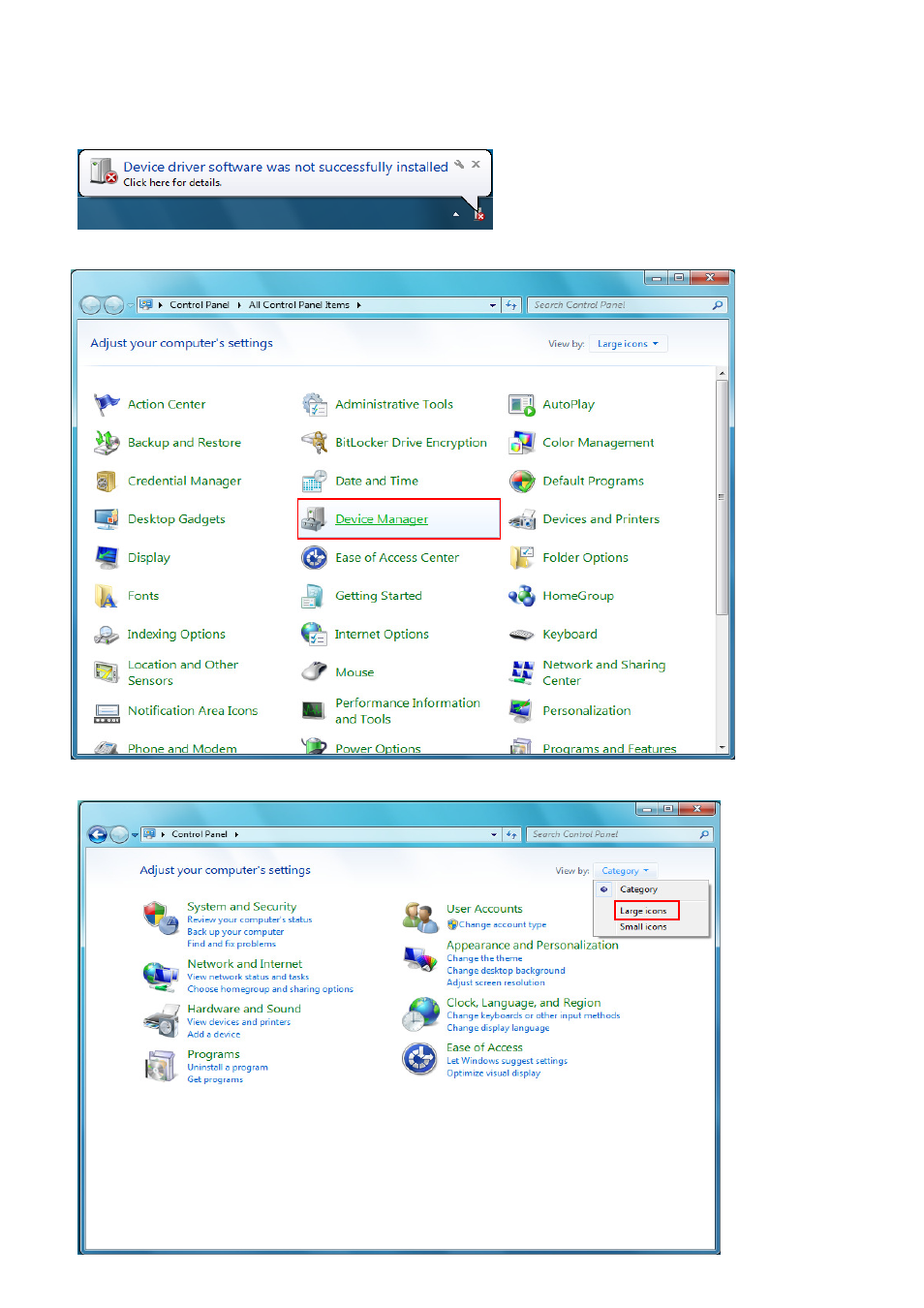924x1308 pixels.
Task: Expand the chevron after All Control Panel Items
Action: click(x=358, y=305)
